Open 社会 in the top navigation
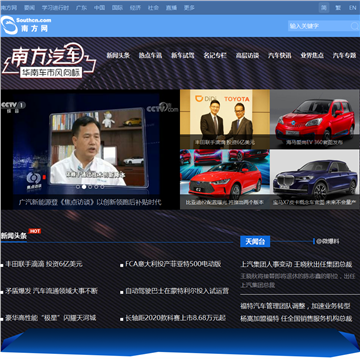 point(153,8)
